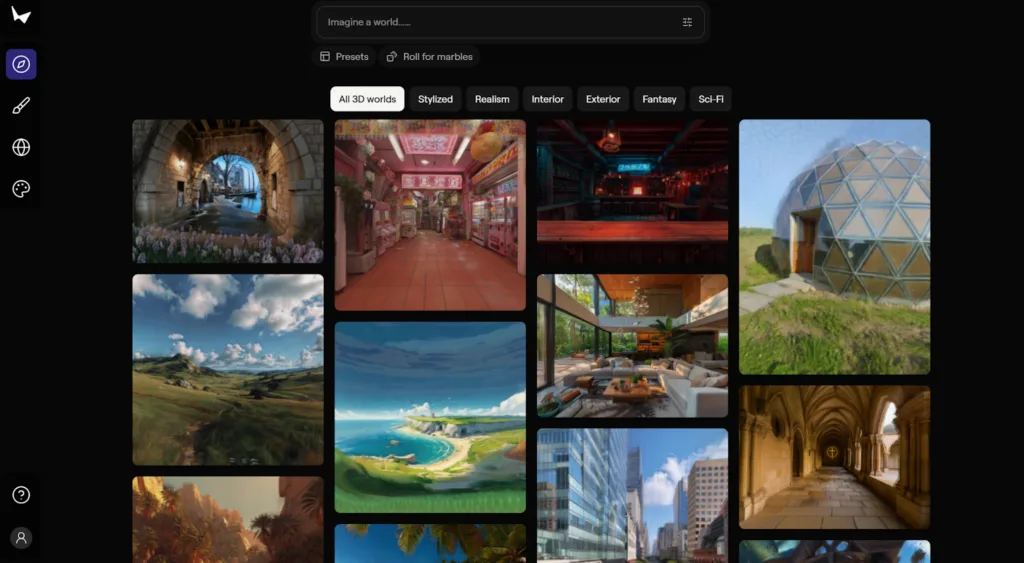Open the color palette icon in sidebar
The width and height of the screenshot is (1024, 563).
click(21, 189)
